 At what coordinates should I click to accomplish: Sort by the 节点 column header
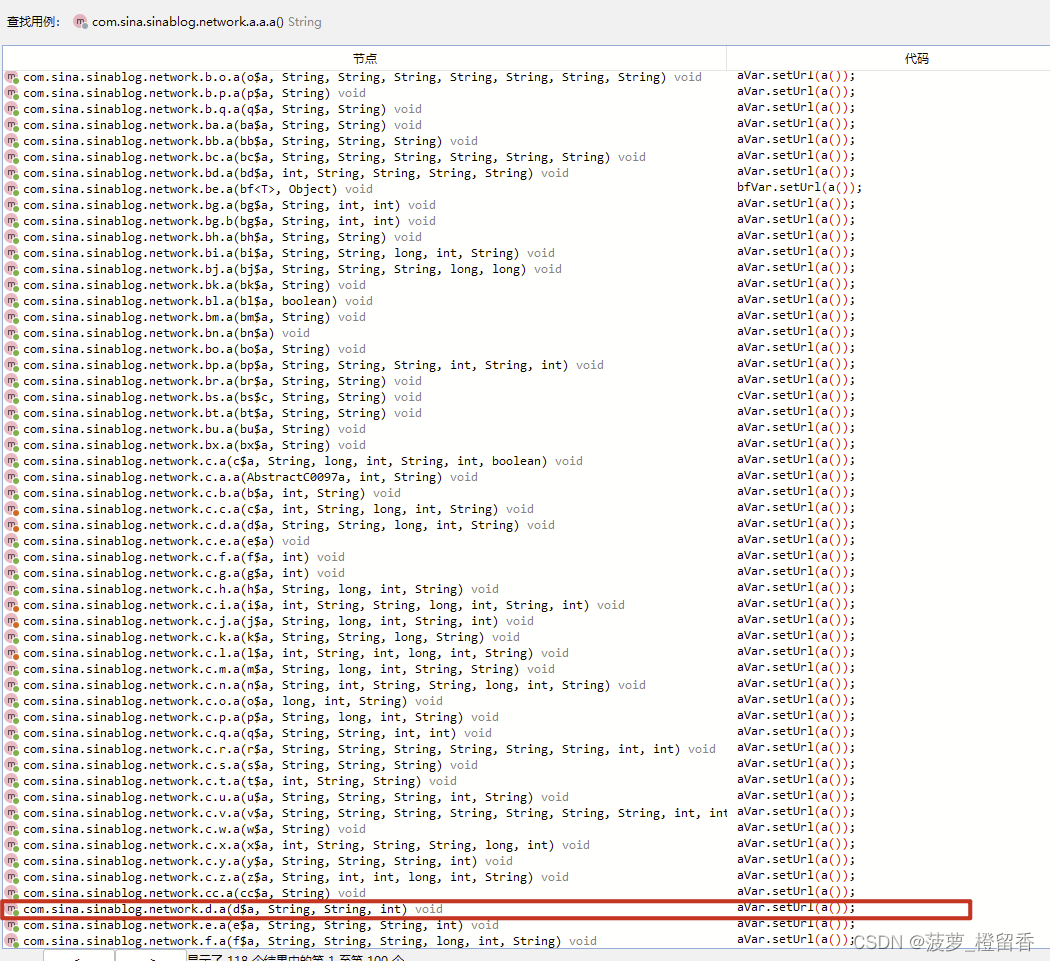pos(364,59)
